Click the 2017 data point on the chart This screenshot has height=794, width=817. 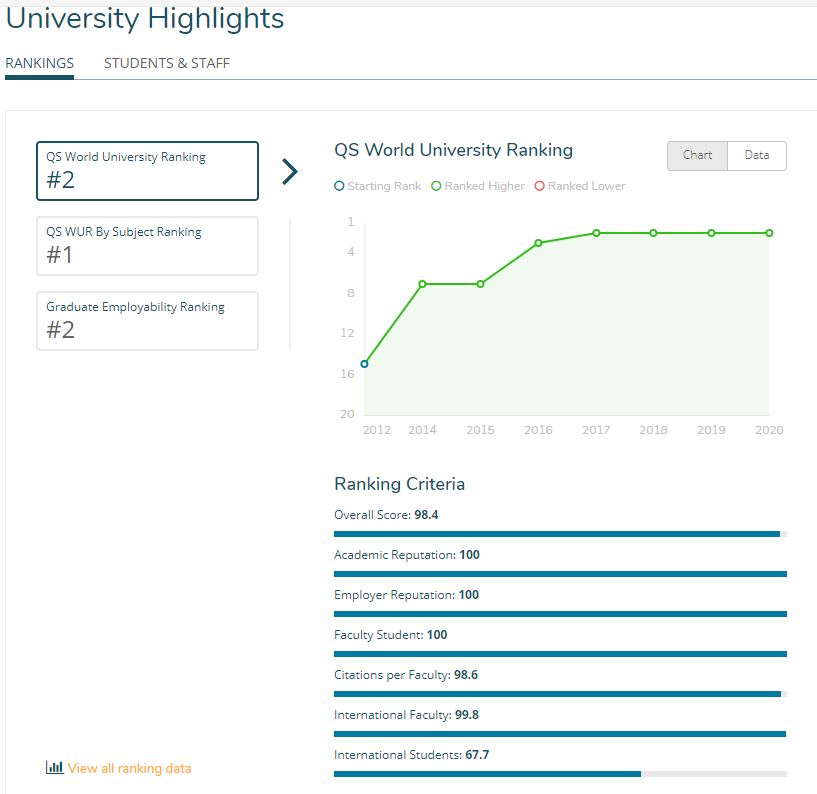[596, 233]
